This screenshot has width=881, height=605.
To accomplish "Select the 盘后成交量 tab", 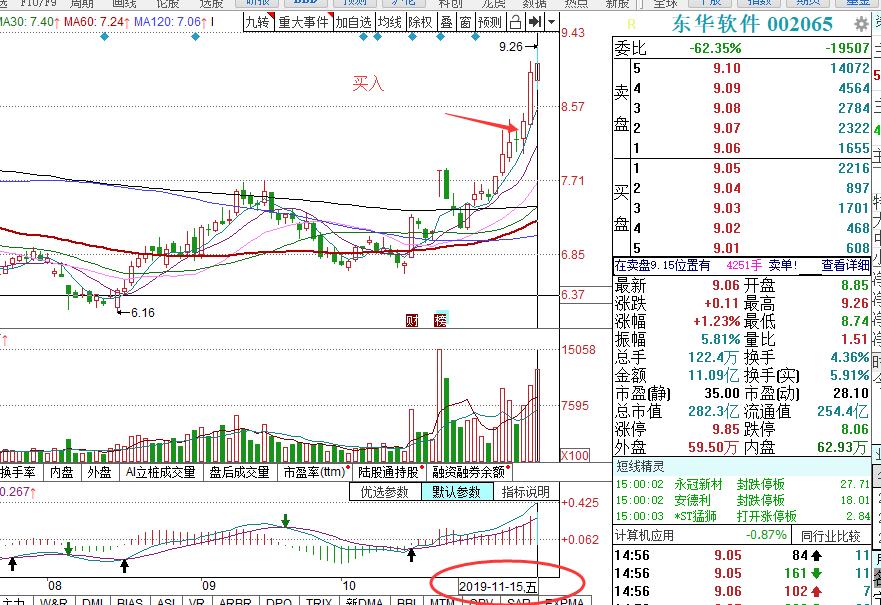I will 239,472.
